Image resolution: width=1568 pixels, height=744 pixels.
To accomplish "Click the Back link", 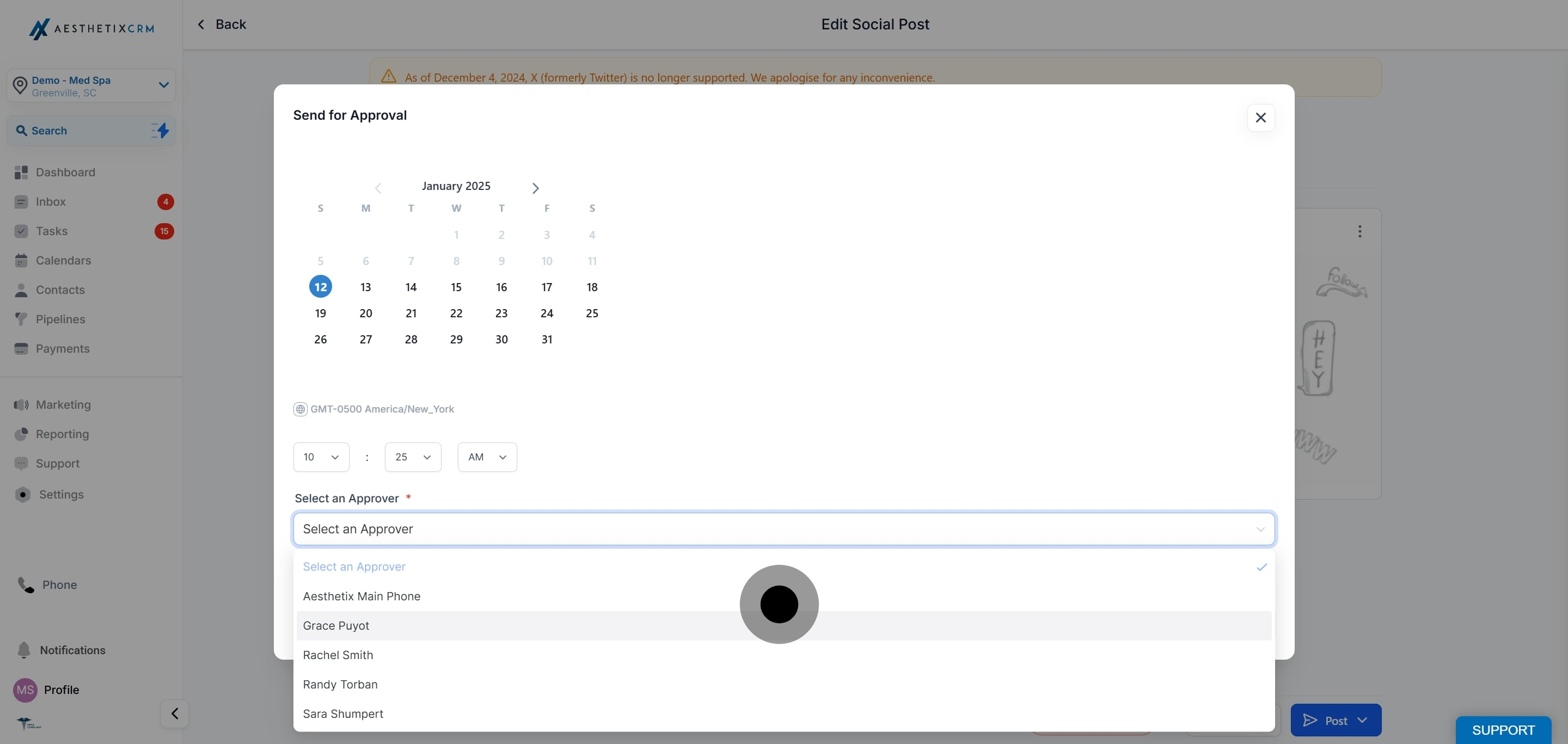I will 222,24.
